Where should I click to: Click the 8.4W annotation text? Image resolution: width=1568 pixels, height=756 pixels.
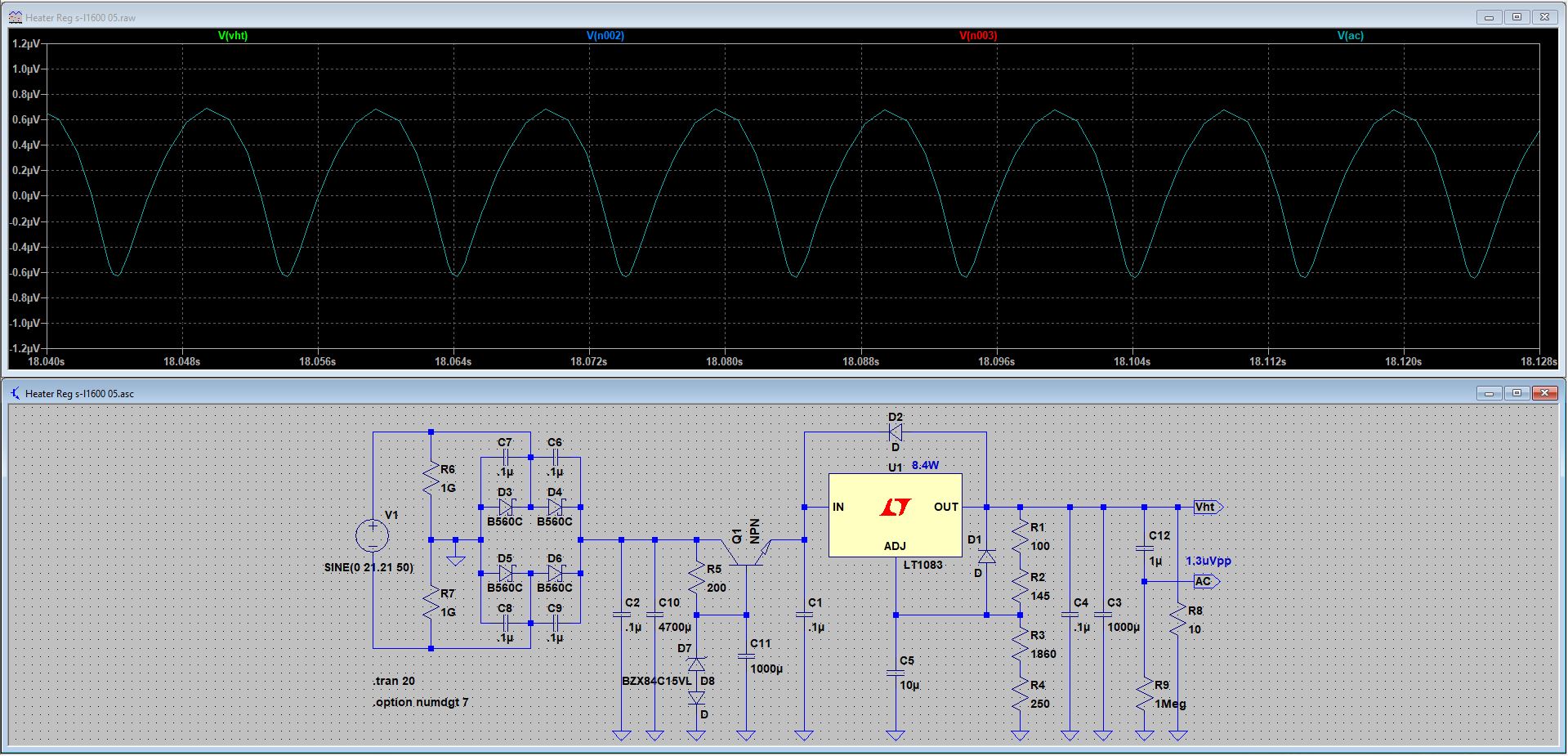[x=925, y=465]
